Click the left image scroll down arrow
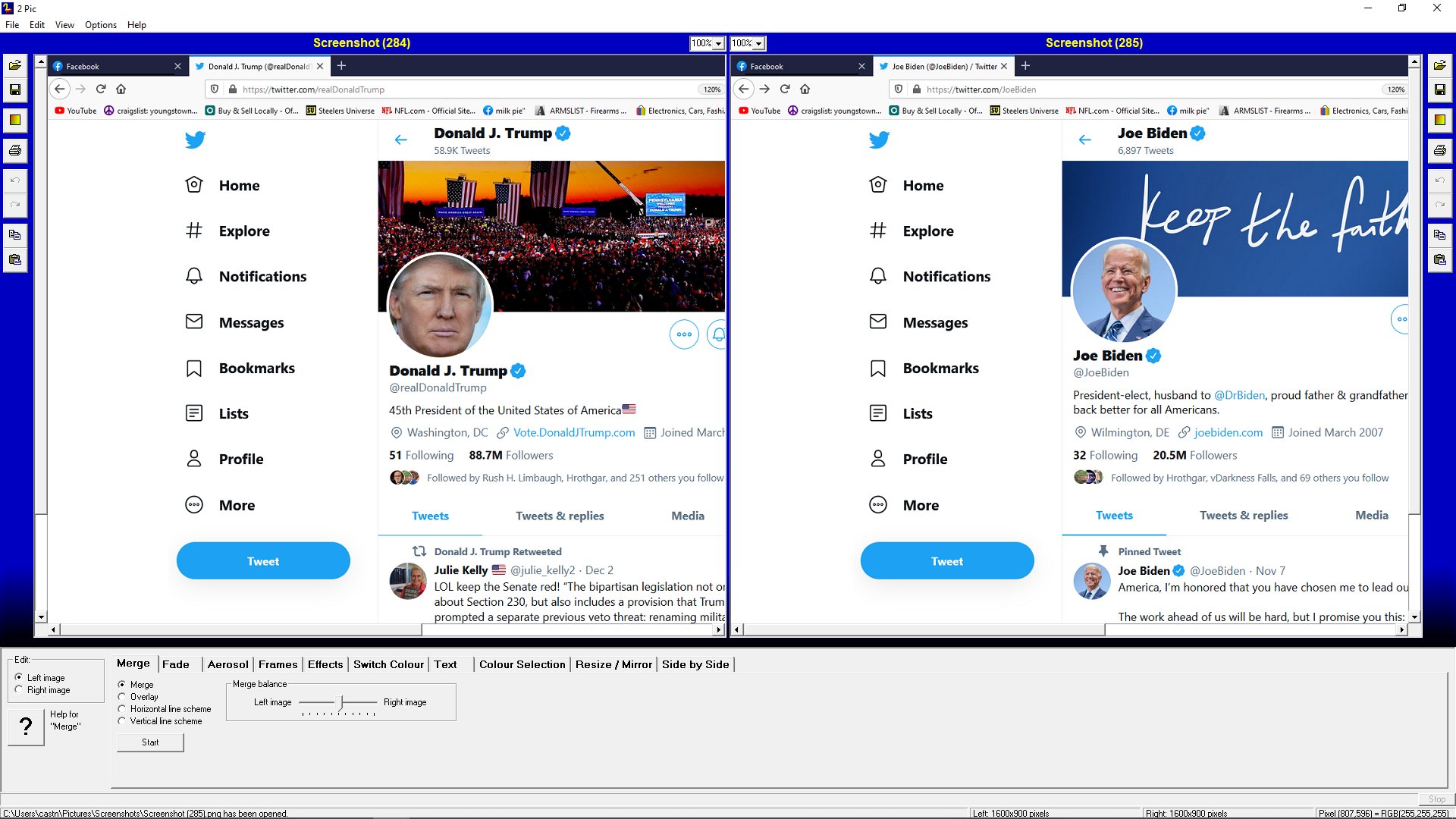The height and width of the screenshot is (819, 1456). point(41,617)
